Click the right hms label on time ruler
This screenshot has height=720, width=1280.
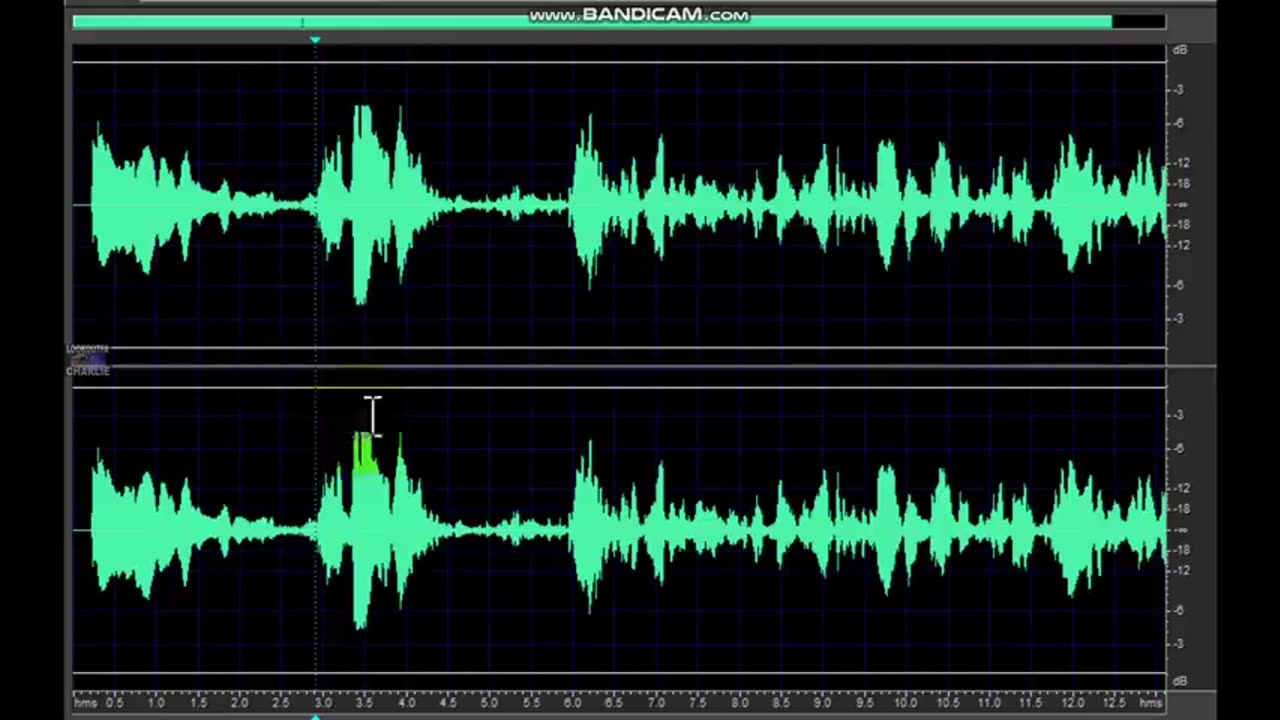(x=1151, y=703)
